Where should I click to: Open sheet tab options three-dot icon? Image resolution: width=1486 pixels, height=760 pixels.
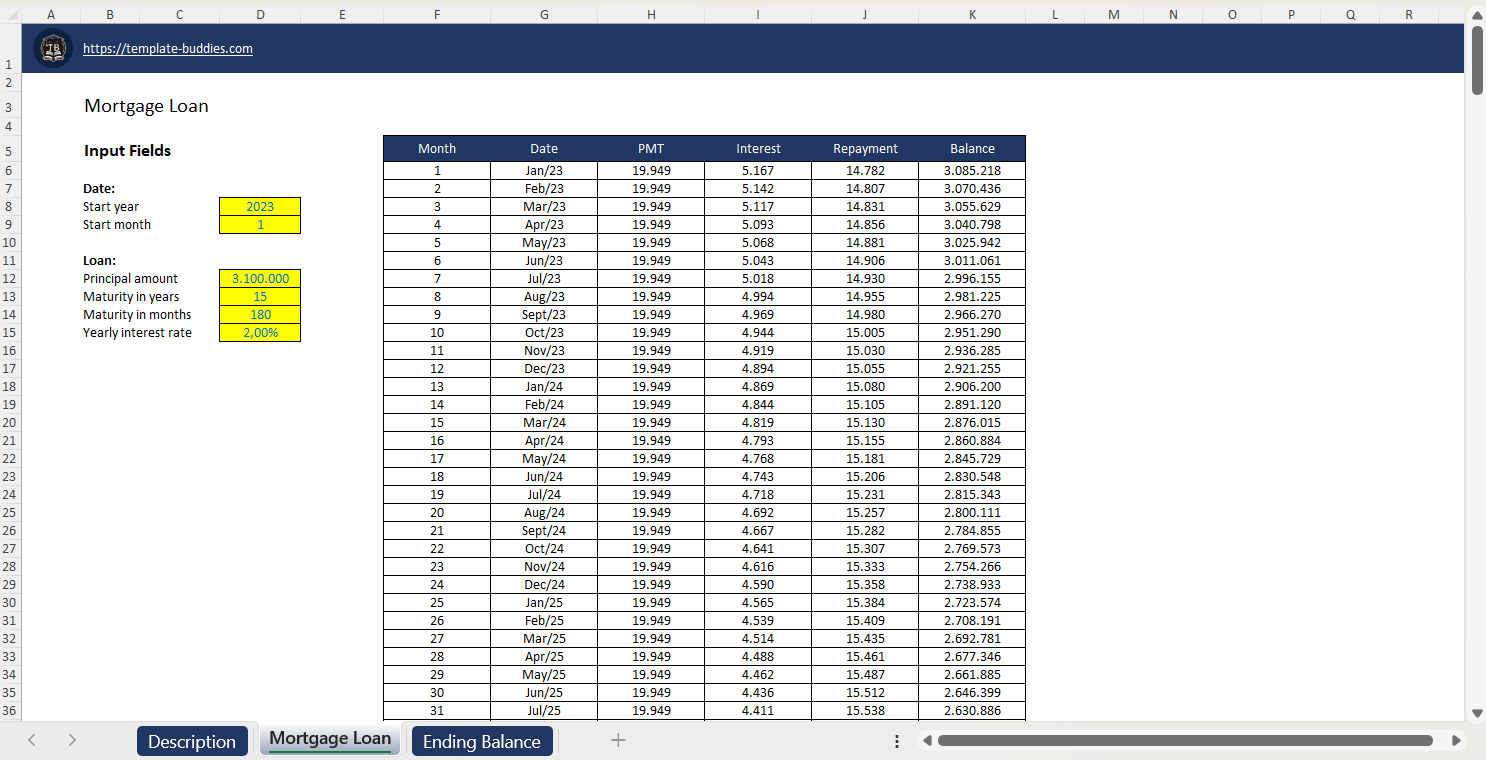click(x=897, y=741)
